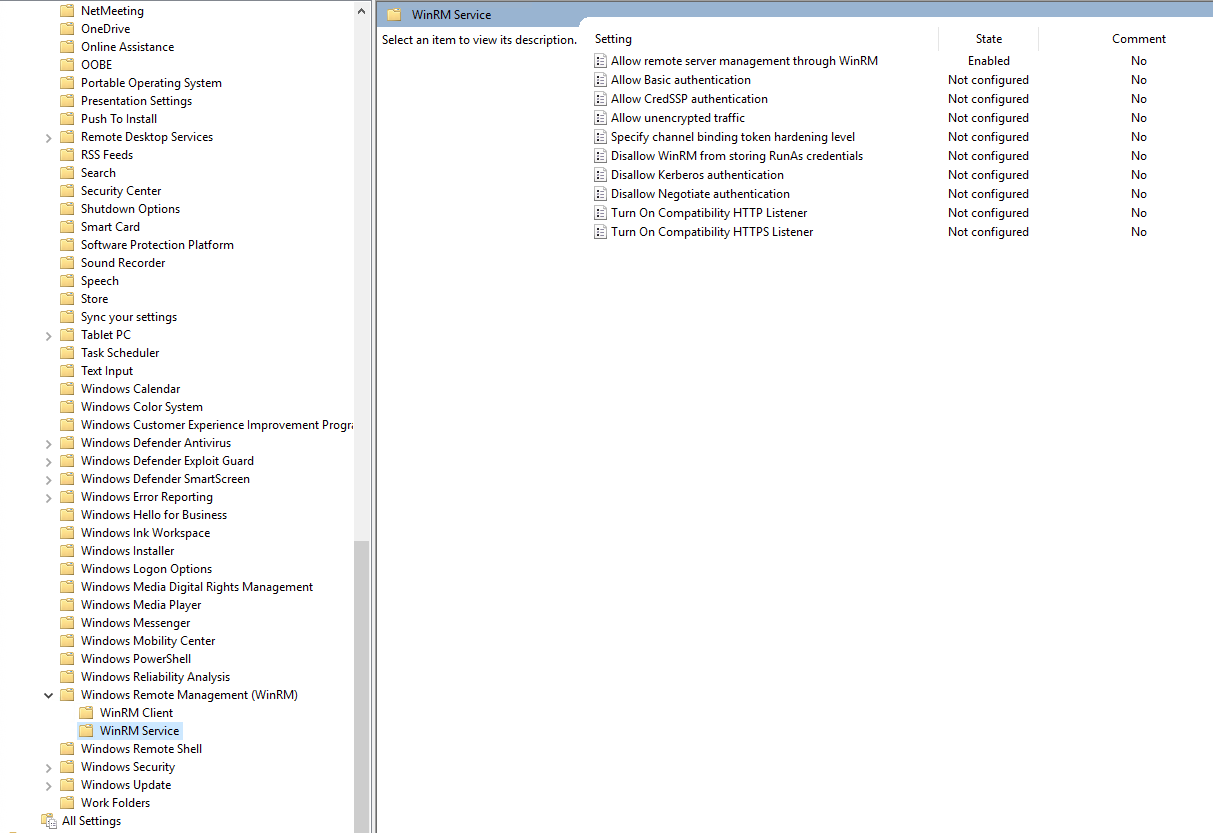The width and height of the screenshot is (1213, 833).
Task: Click the Task Scheduler folder icon
Action: 67,353
